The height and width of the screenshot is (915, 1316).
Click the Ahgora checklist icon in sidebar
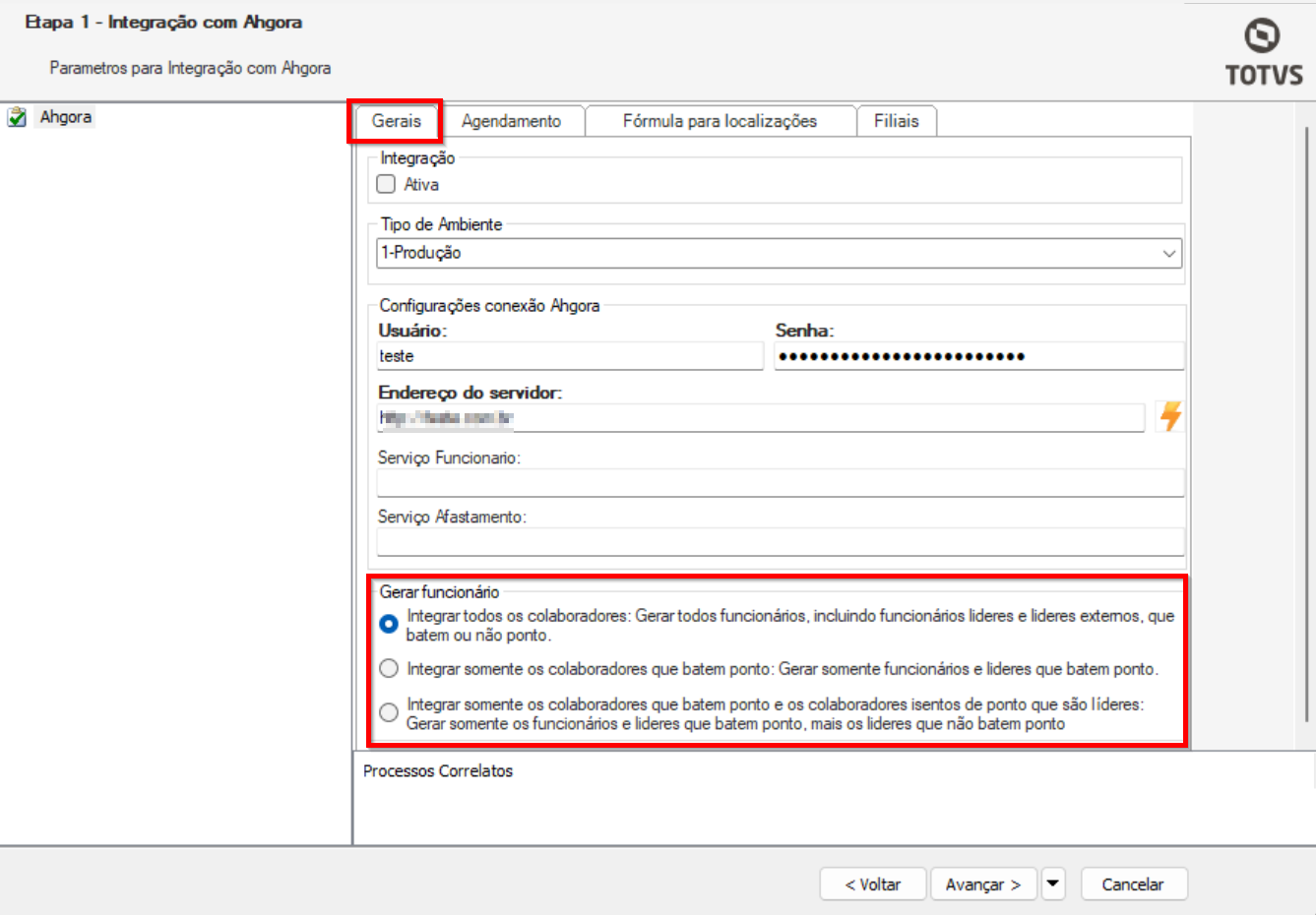click(17, 117)
